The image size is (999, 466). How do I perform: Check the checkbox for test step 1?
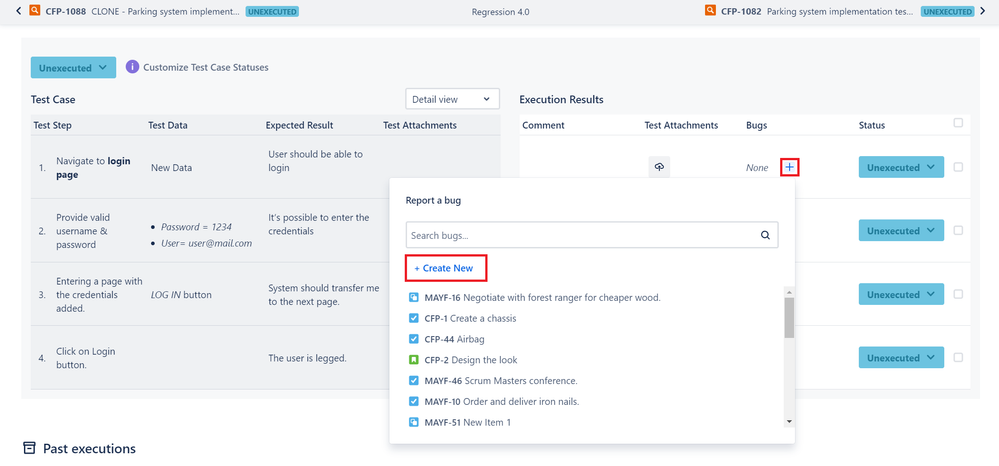pyautogui.click(x=958, y=167)
